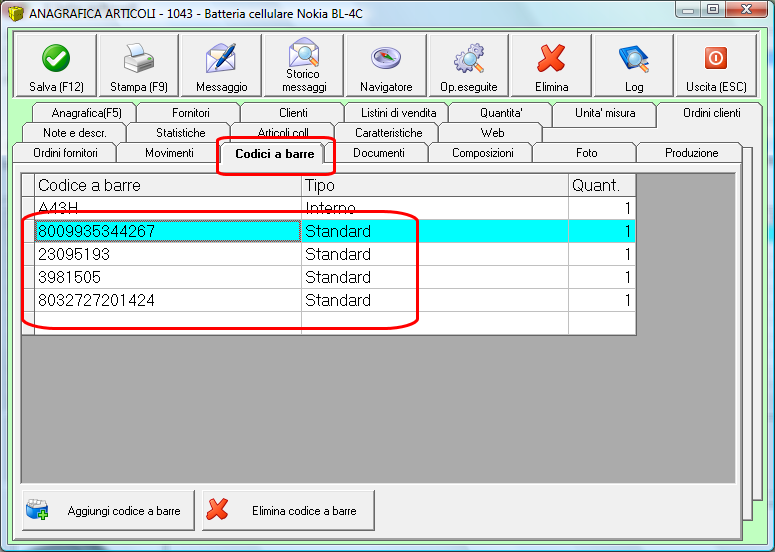Open the Log book icon
Screen dimensions: 775x552
[634, 58]
